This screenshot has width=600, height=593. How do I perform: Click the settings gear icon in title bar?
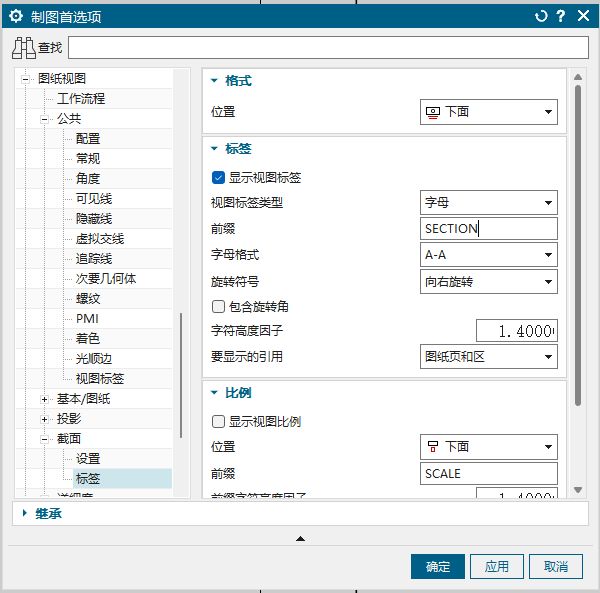(16, 16)
